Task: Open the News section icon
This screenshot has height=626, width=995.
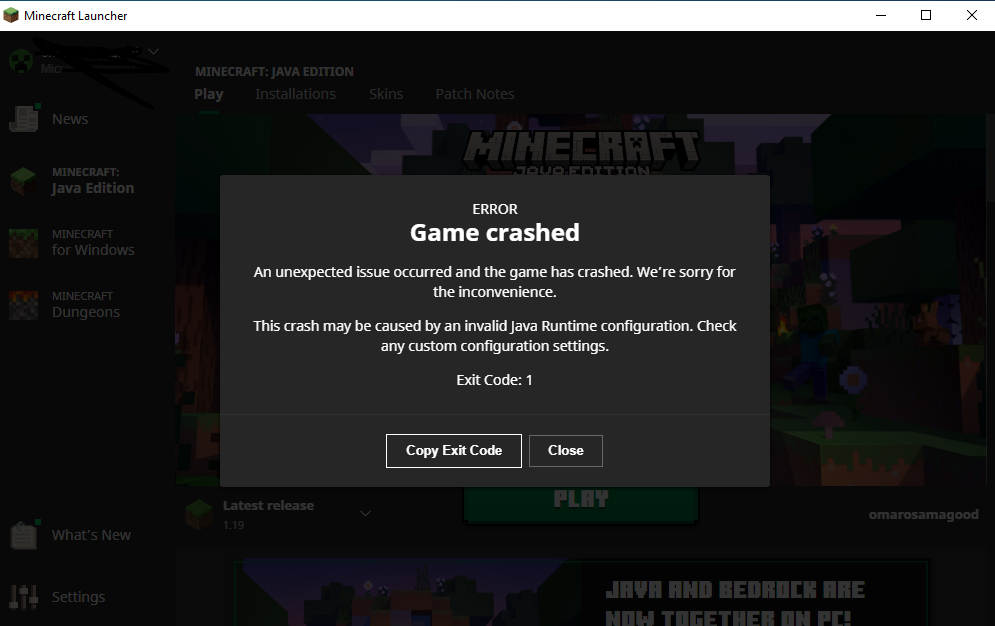Action: (x=24, y=119)
